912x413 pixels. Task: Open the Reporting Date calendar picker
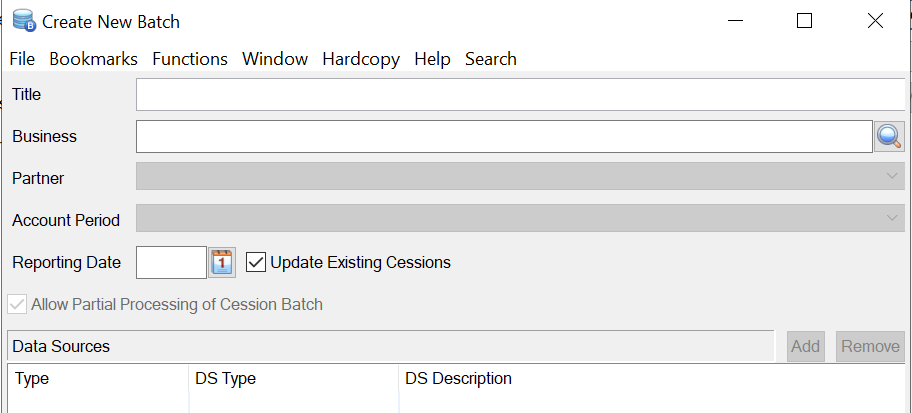(x=222, y=263)
